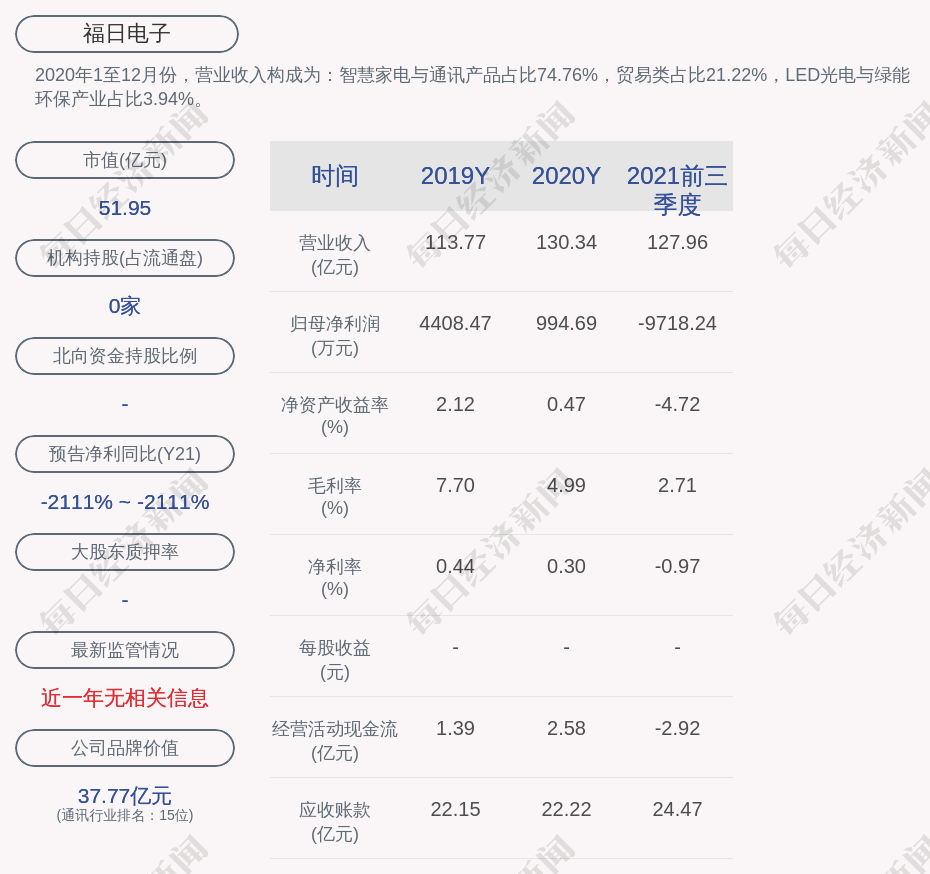Image resolution: width=930 pixels, height=874 pixels.
Task: Select cash flow value 1.39
Action: (x=455, y=728)
